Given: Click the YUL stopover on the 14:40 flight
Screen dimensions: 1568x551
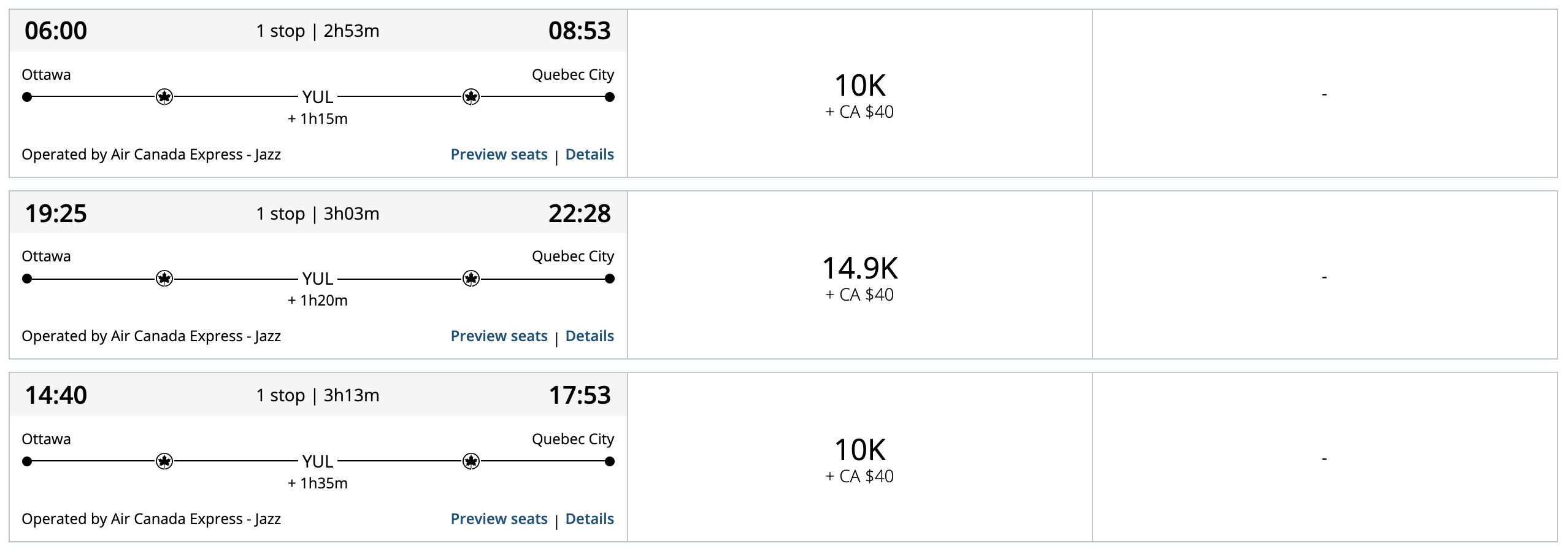Looking at the screenshot, I should point(318,461).
